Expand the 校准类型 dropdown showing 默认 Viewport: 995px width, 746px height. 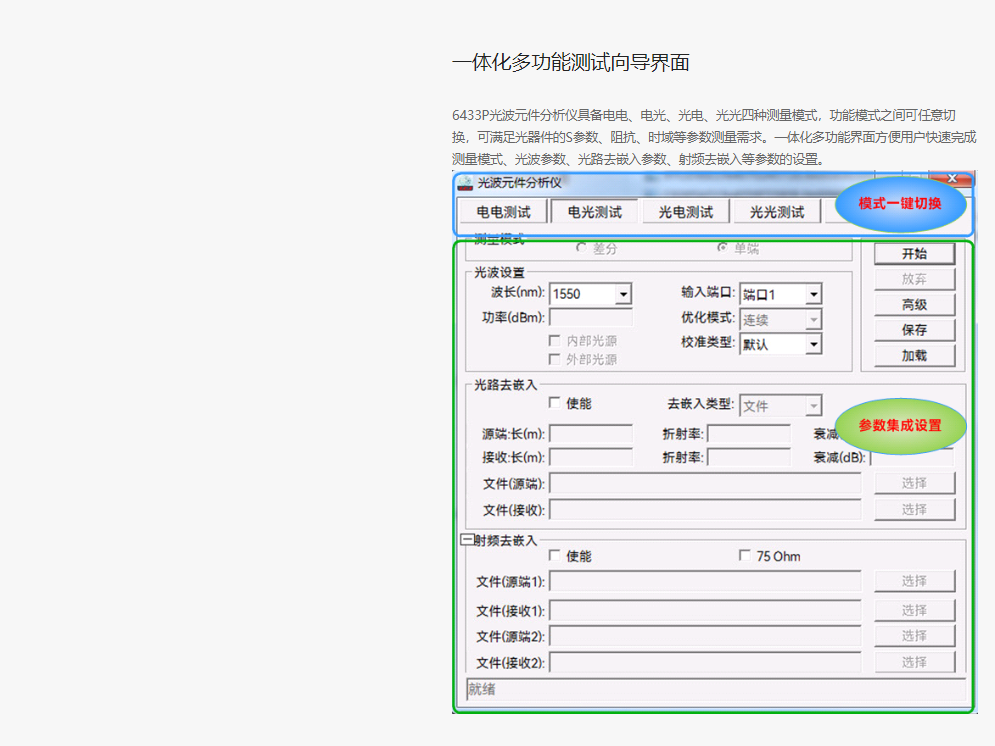click(813, 344)
